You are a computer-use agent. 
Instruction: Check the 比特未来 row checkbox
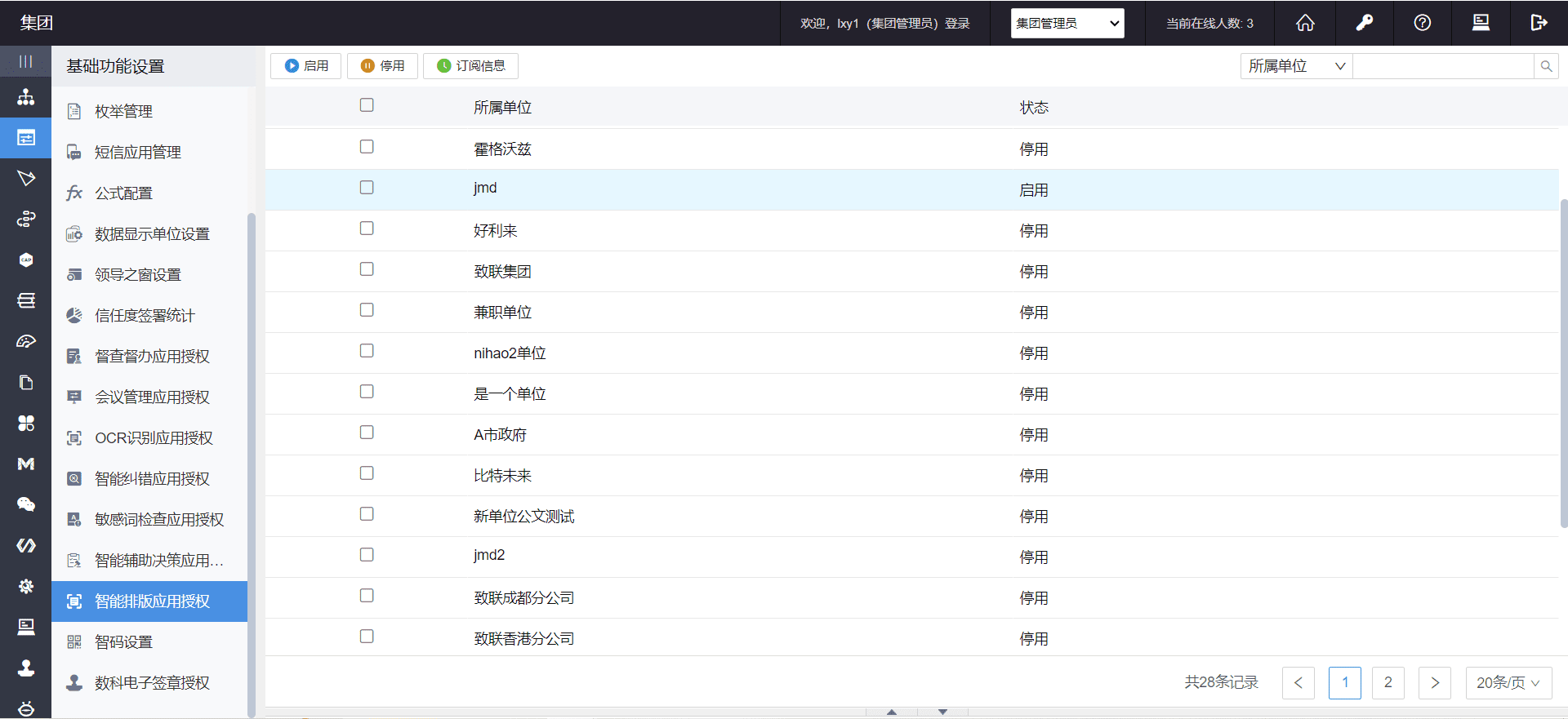point(367,473)
